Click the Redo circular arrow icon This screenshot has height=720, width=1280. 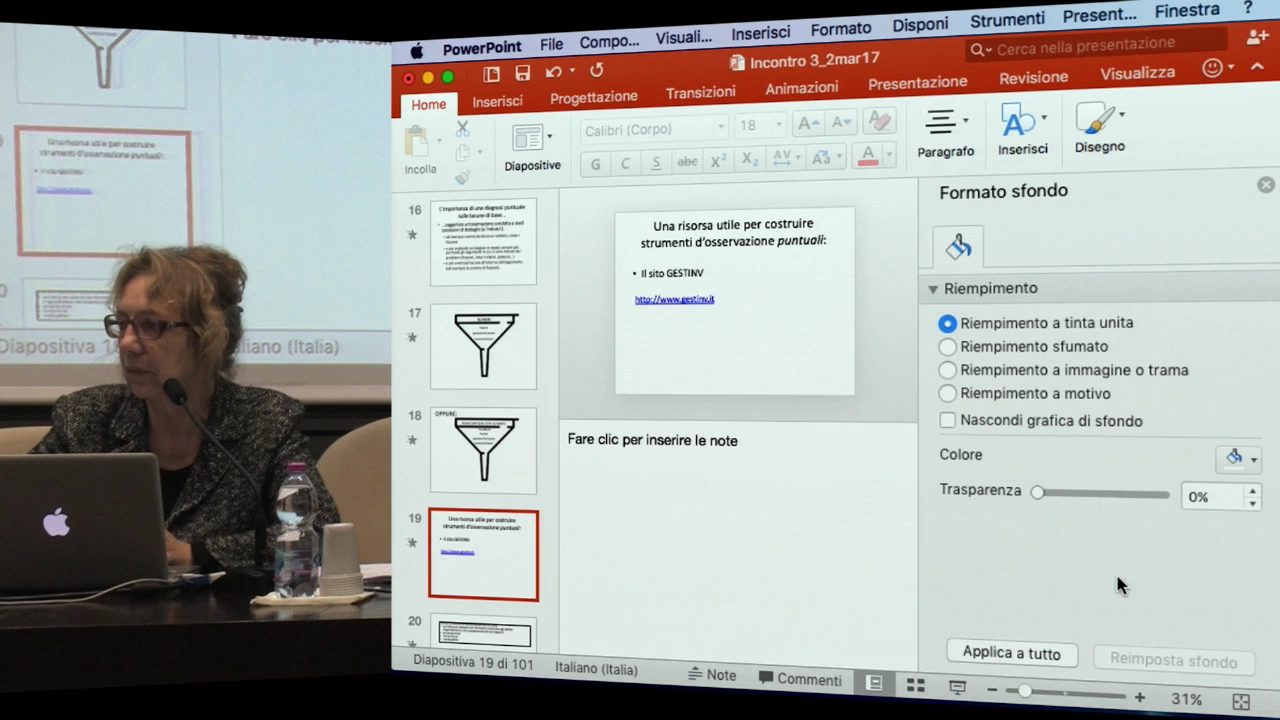click(597, 70)
